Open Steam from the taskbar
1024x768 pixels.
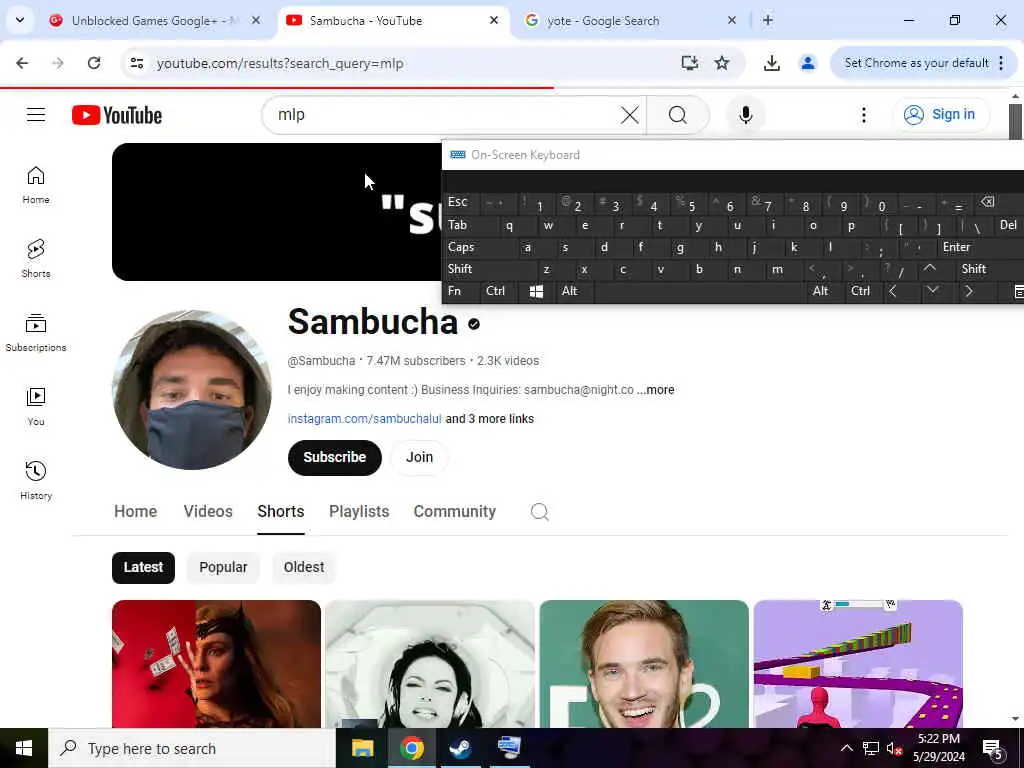coord(460,748)
